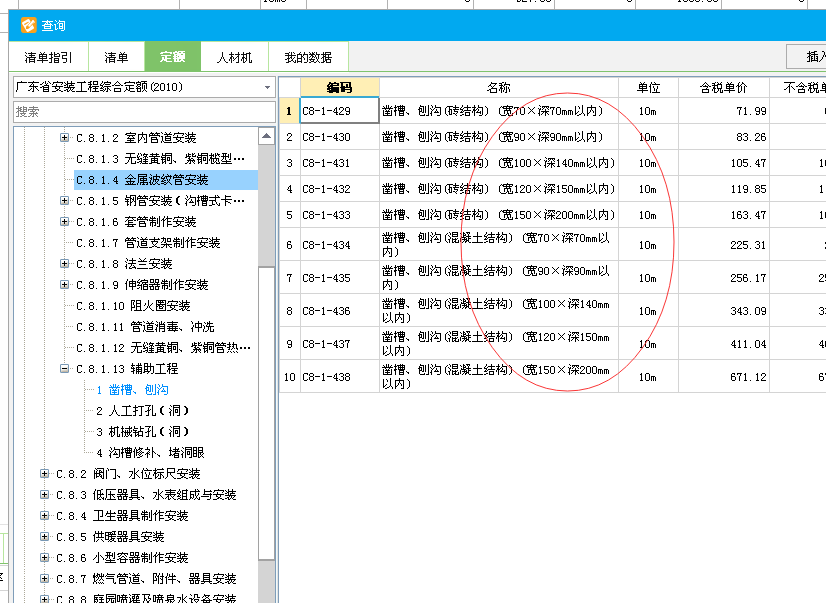Expand C.8.7 燃气管道、附件、器具安装
This screenshot has width=826, height=603.
pos(45,579)
